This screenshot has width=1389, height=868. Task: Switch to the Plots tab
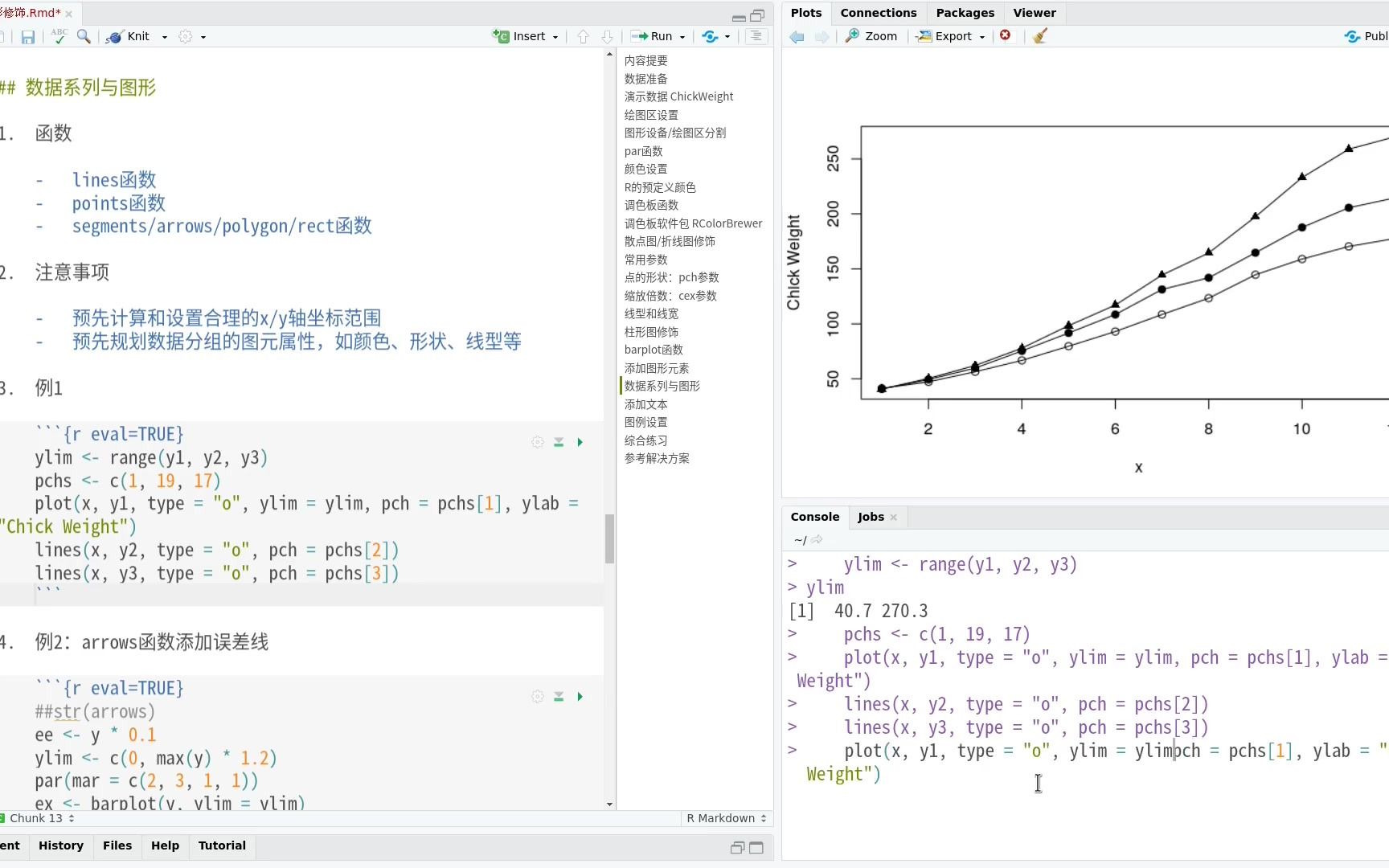click(x=806, y=13)
